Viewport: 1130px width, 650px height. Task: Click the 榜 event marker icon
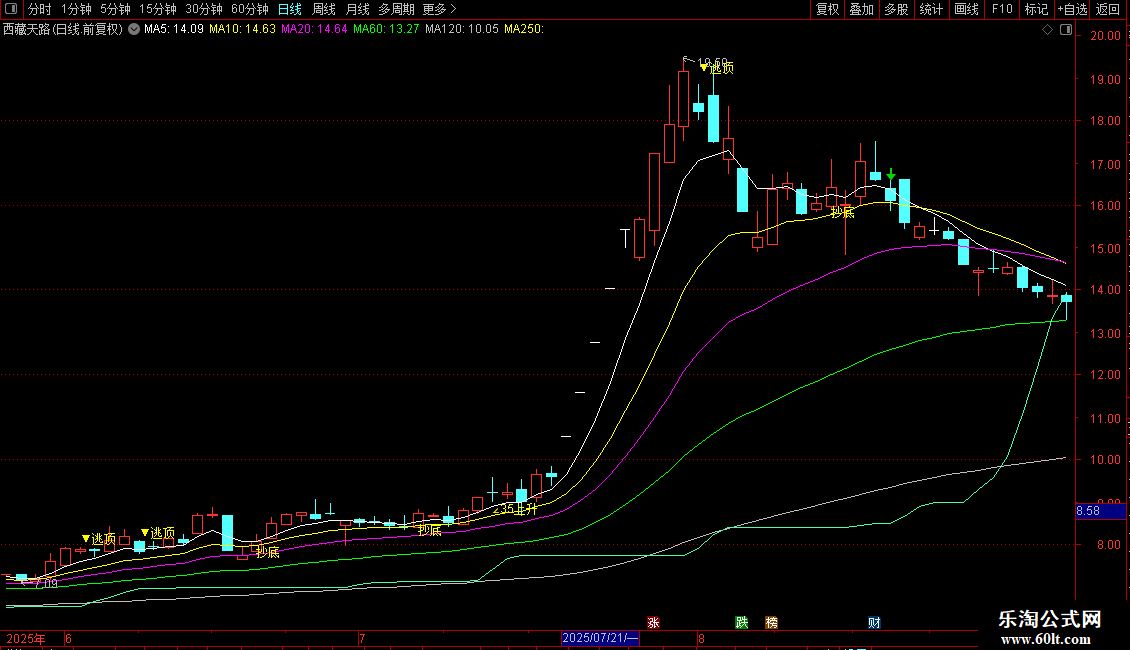click(x=771, y=622)
